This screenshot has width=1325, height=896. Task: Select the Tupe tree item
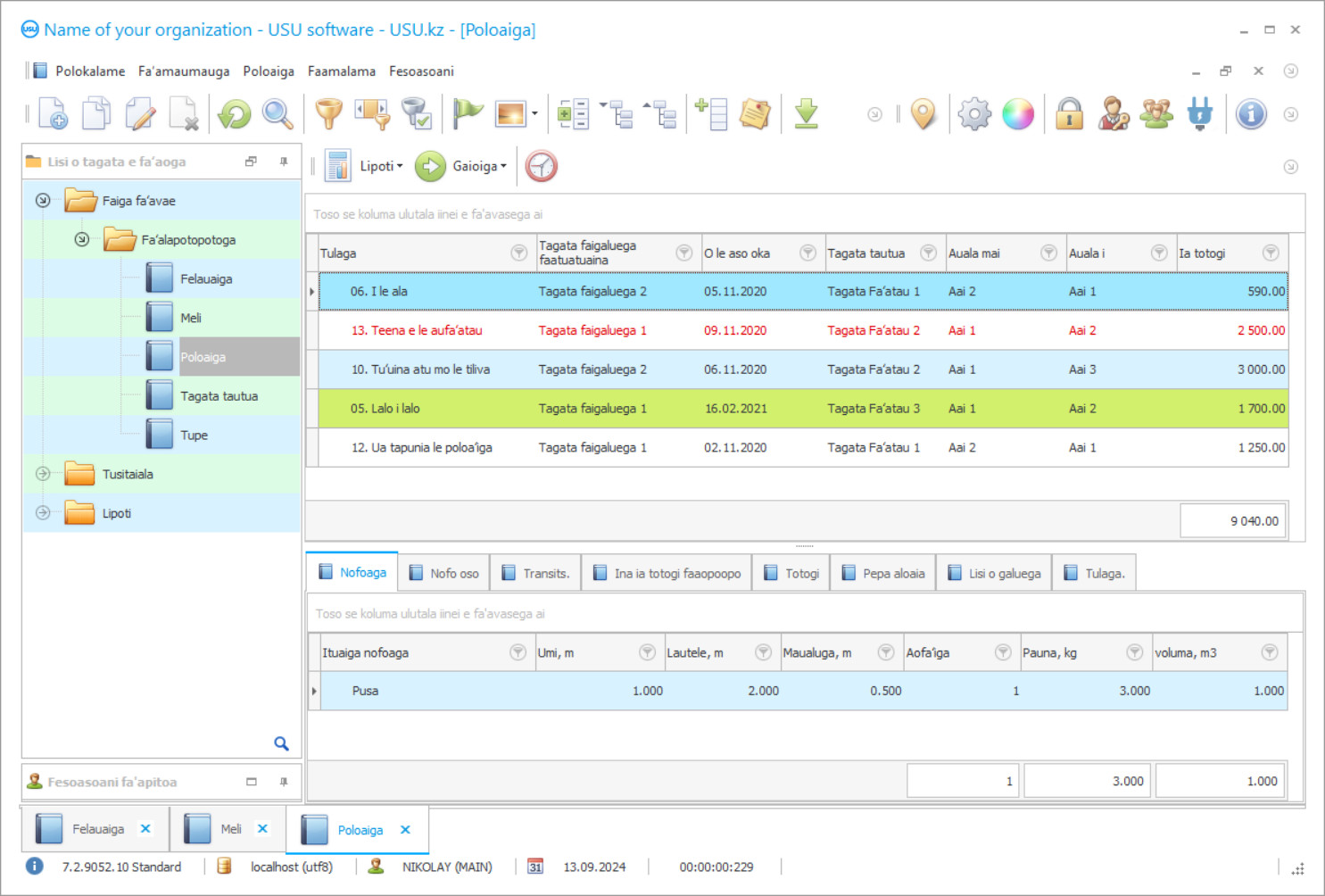[194, 435]
